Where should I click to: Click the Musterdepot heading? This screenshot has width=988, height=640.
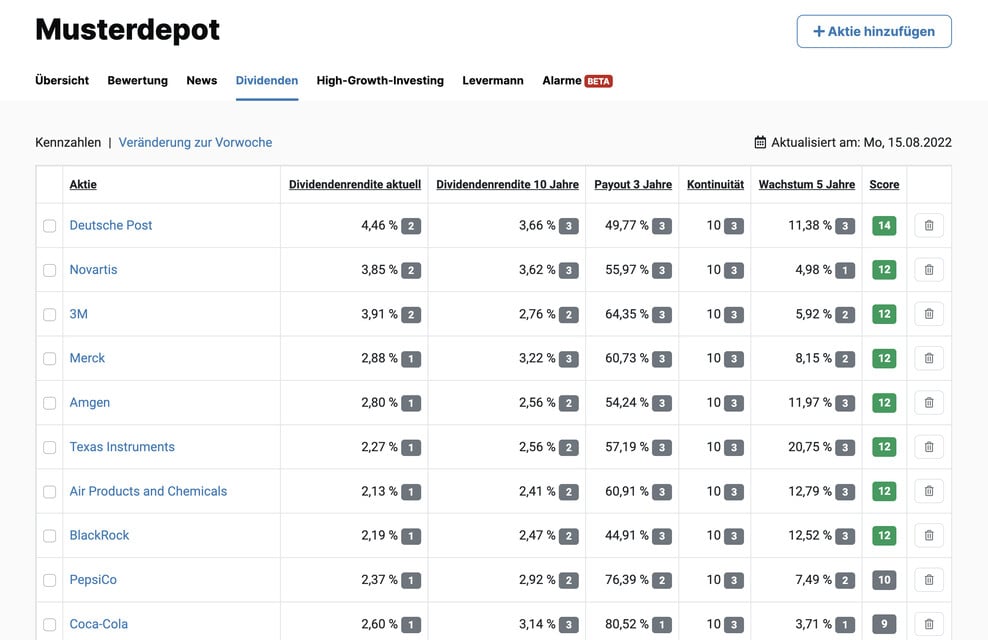point(127,30)
